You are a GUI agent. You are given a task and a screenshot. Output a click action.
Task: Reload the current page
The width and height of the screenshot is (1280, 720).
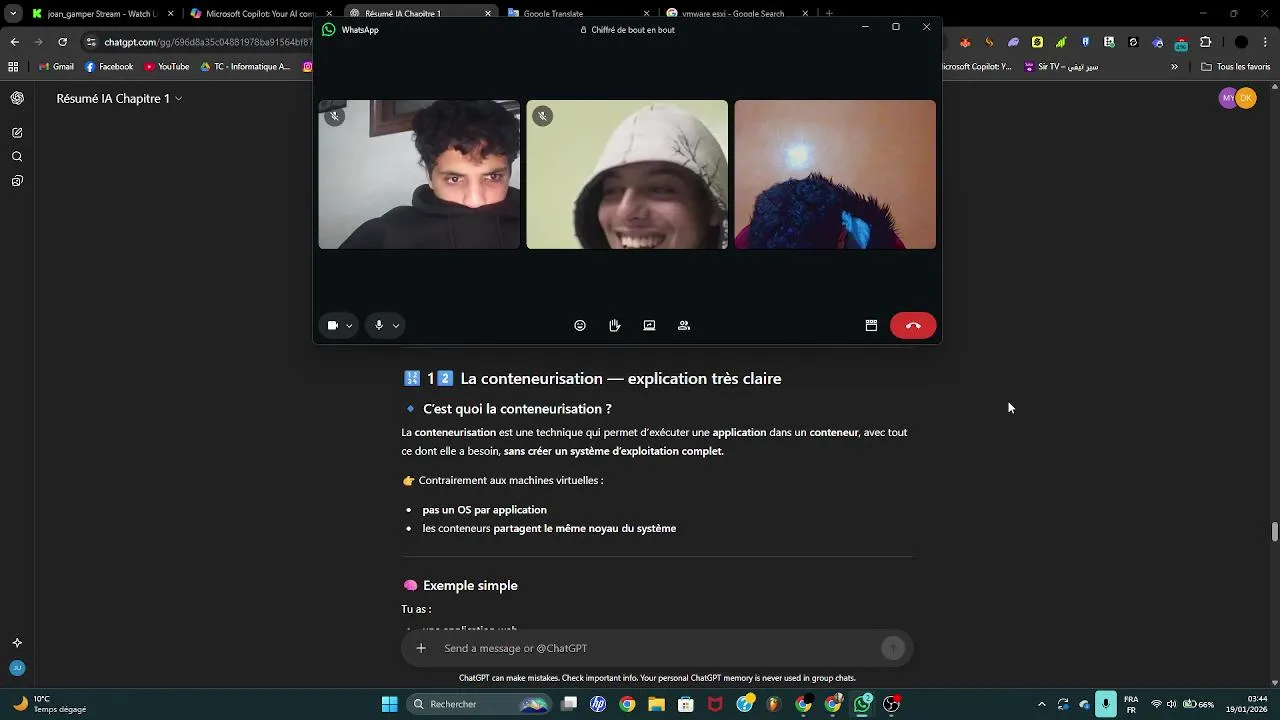tap(62, 42)
